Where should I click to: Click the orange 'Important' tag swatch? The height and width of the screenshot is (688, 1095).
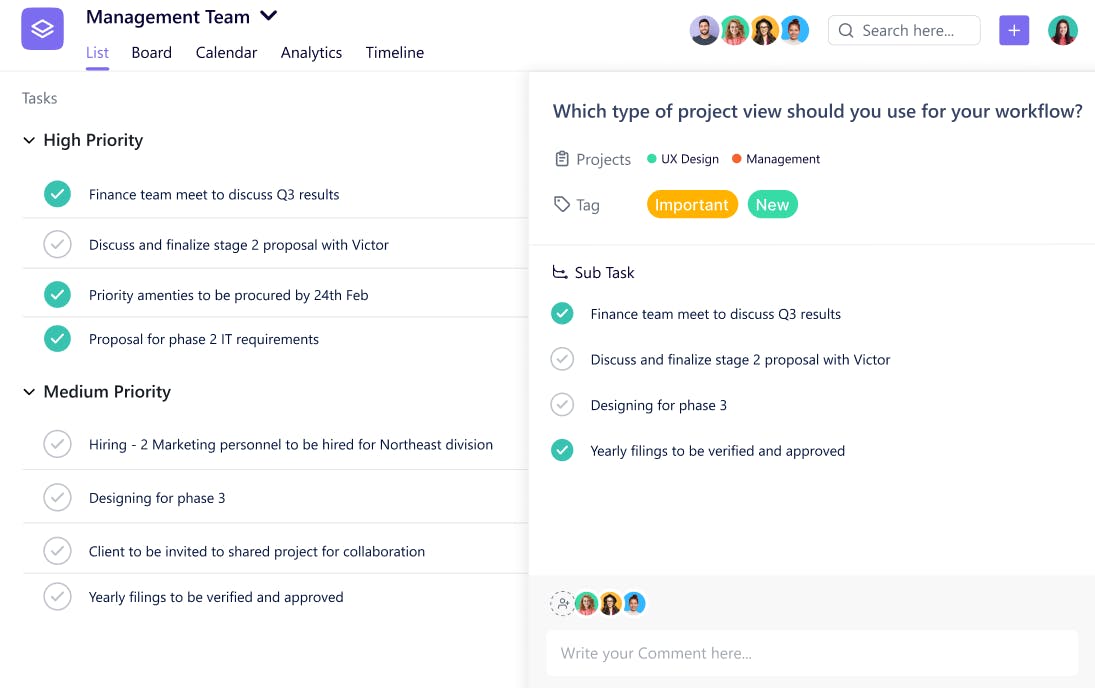coord(692,204)
